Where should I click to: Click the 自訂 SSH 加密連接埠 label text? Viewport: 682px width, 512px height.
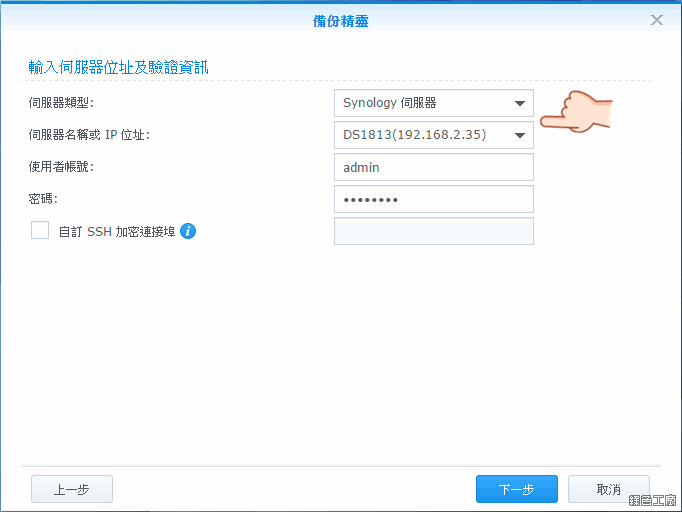point(117,231)
